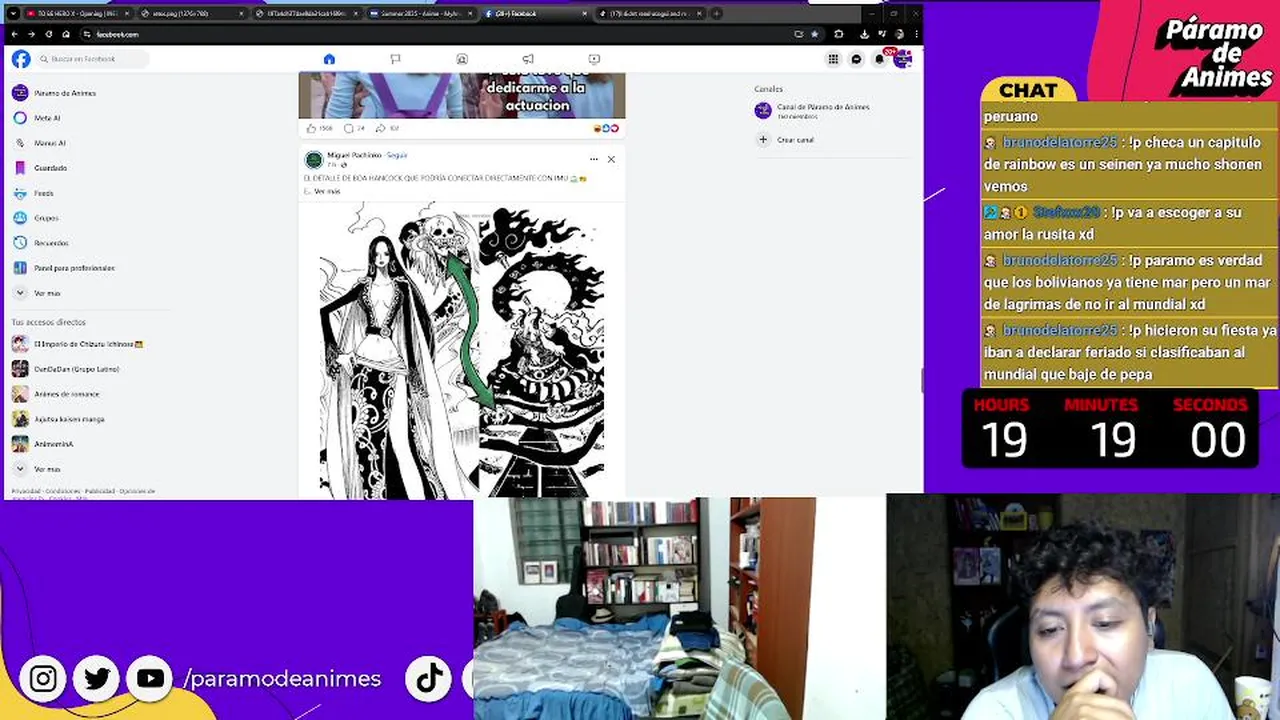Open Recuerdos in left sidebar
Screen dimensions: 1280x720
40,243
